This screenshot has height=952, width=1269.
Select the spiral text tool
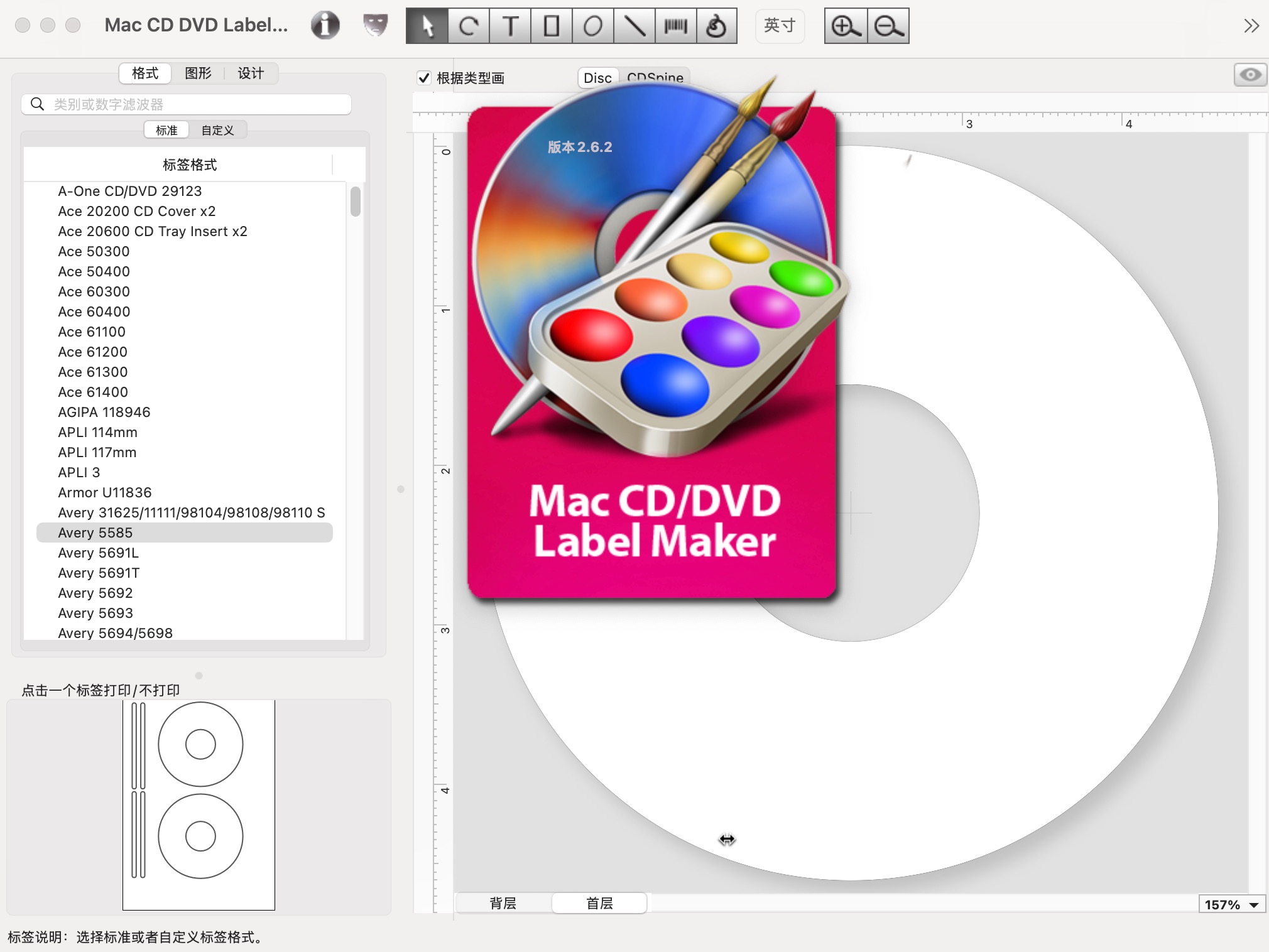(716, 26)
